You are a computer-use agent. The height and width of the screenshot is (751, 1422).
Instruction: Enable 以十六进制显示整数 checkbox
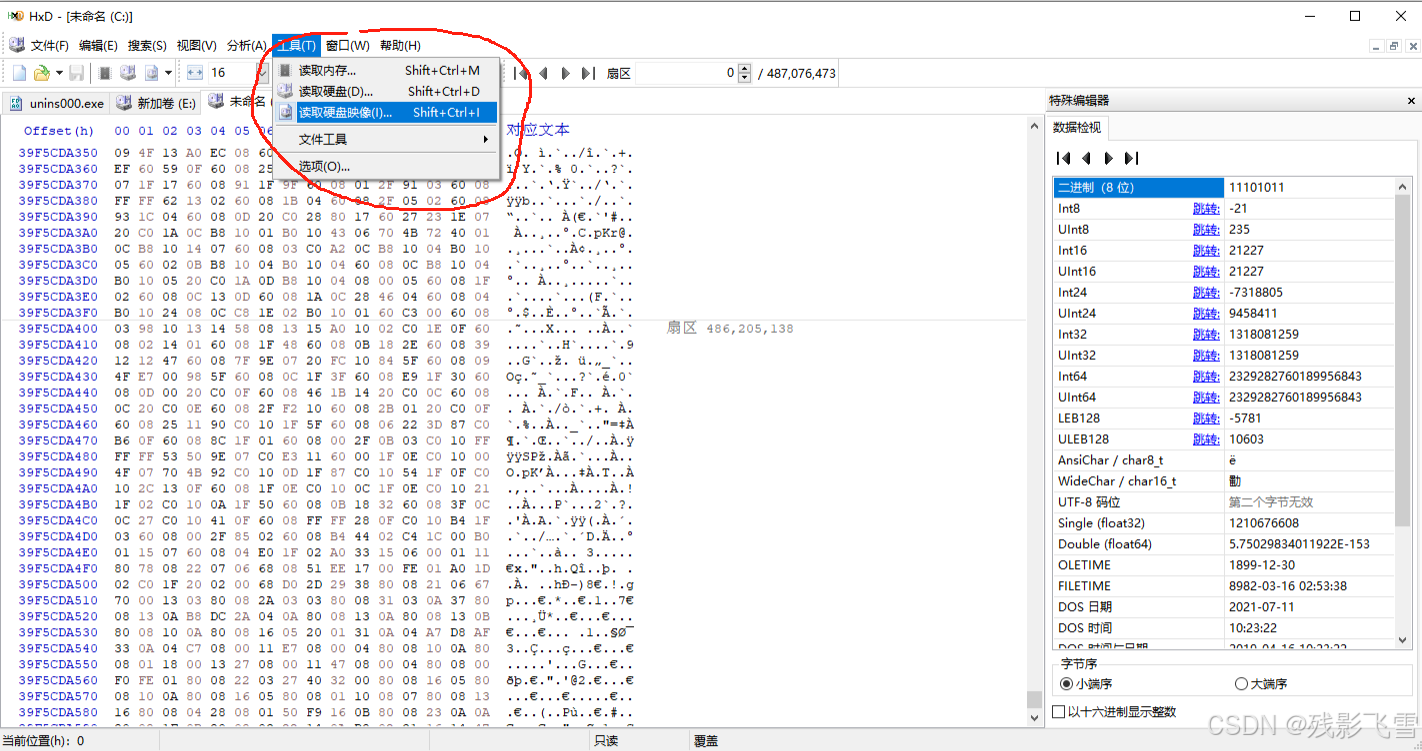1115,712
